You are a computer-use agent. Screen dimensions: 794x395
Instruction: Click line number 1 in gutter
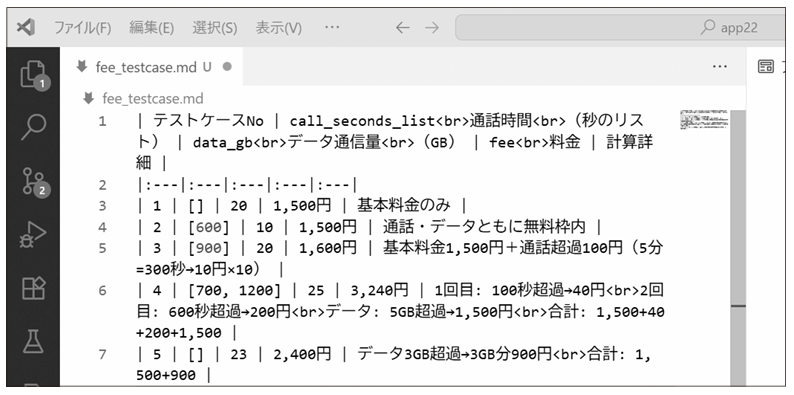103,121
